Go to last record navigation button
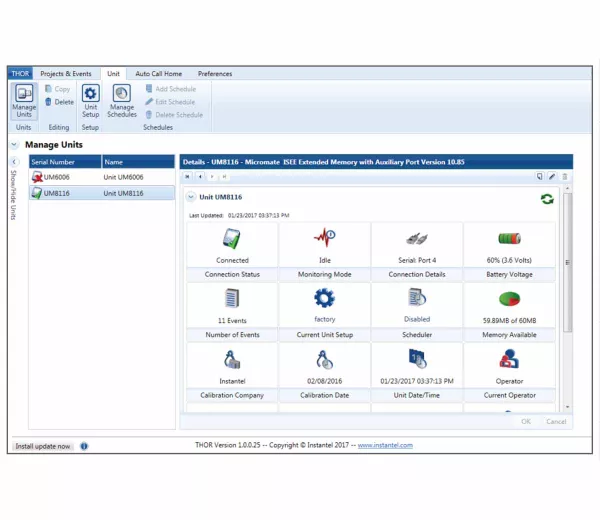The image size is (600, 520). point(224,176)
